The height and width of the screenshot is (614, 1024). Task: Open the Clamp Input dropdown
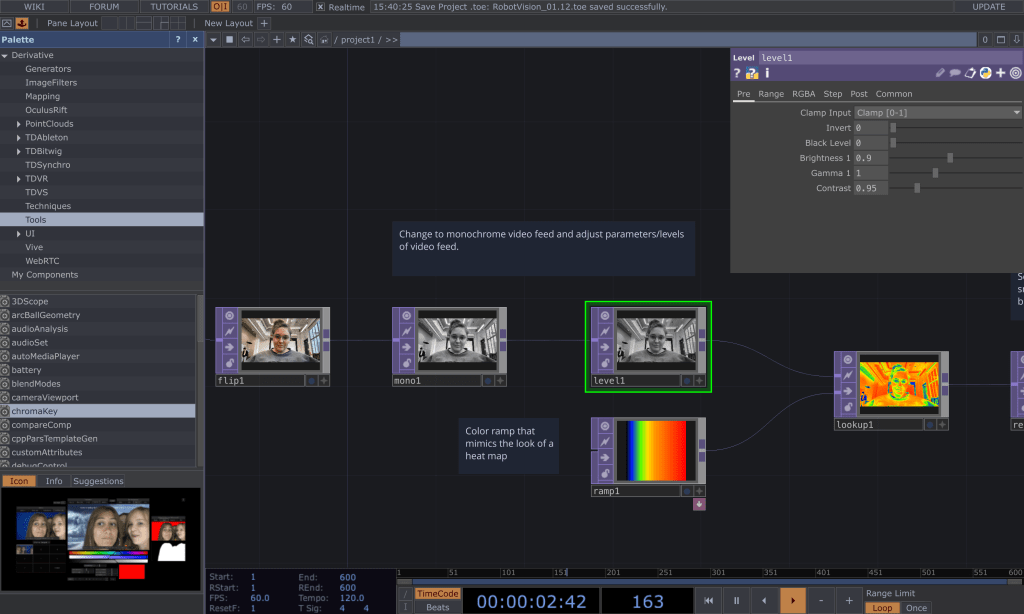tap(937, 113)
